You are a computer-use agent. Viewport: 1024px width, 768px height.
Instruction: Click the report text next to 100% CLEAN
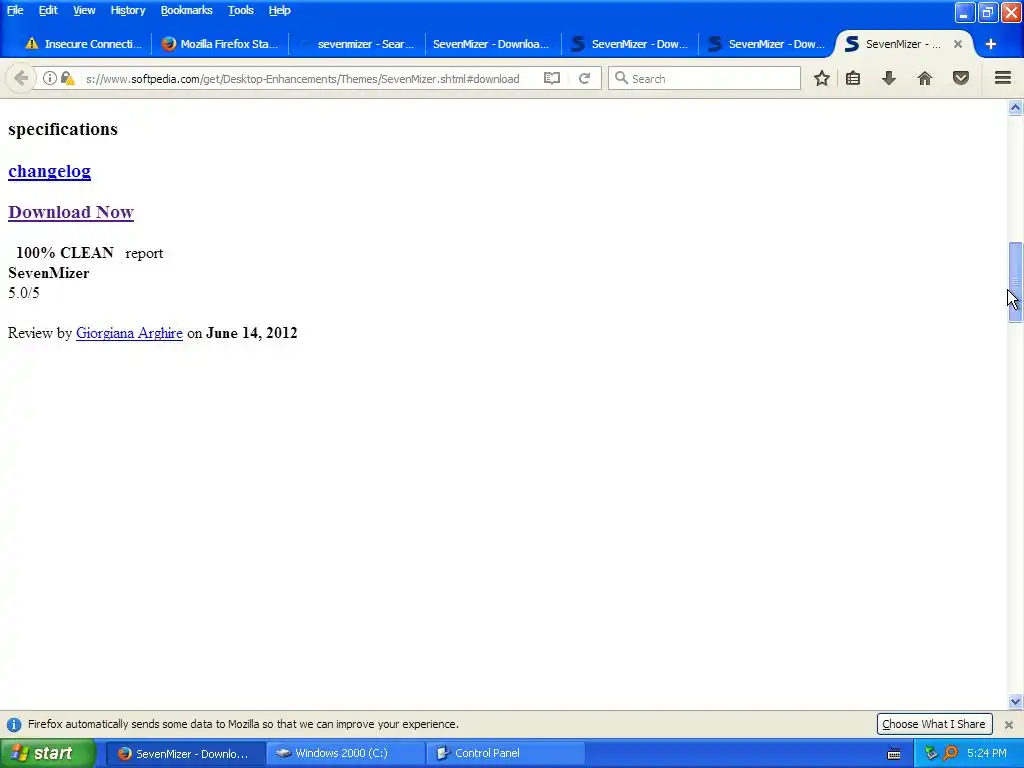(x=144, y=253)
